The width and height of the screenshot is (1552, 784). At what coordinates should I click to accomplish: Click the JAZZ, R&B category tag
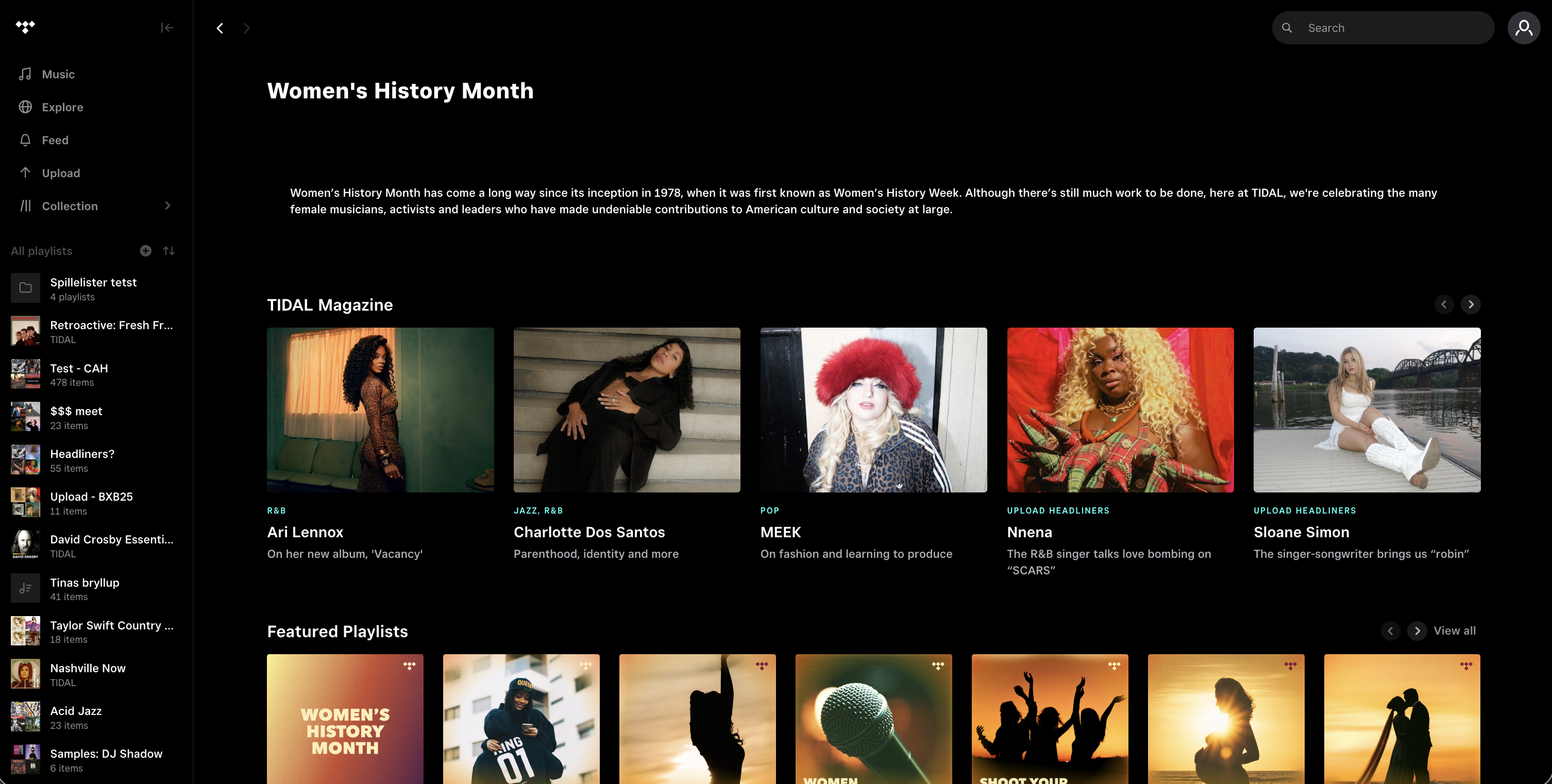pos(538,510)
